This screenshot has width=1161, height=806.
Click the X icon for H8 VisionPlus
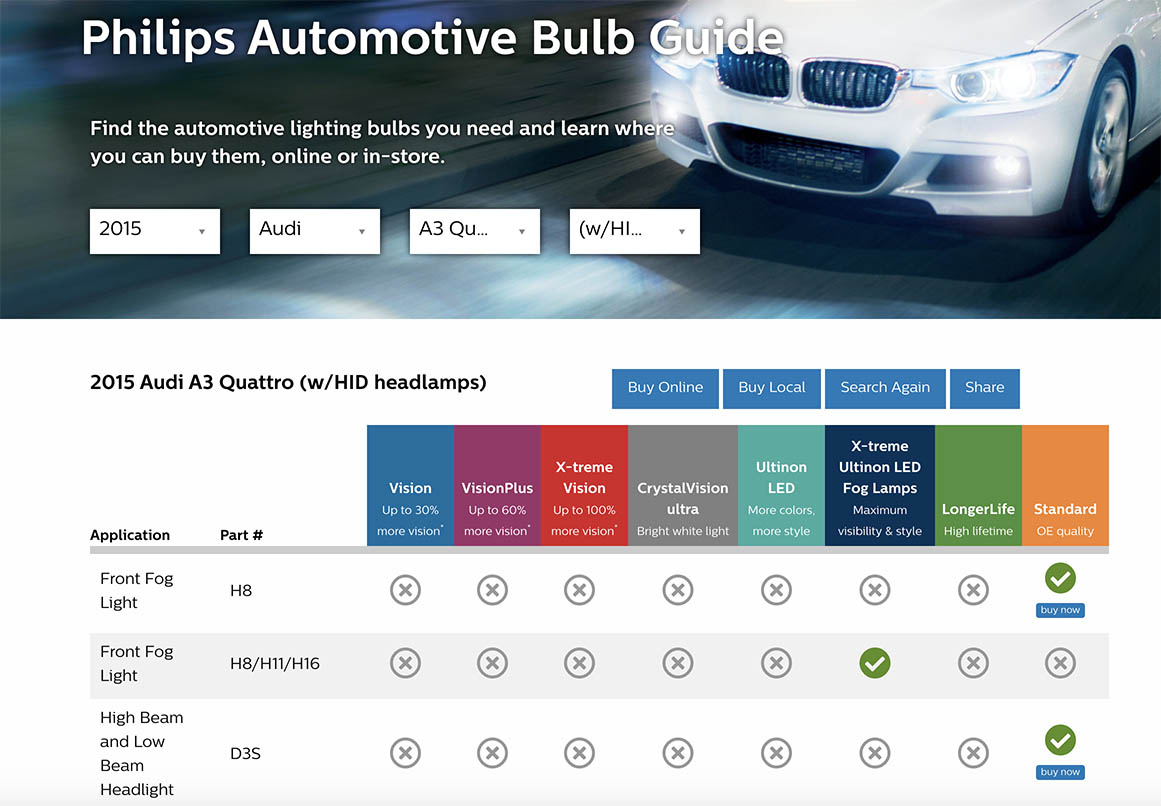492,590
